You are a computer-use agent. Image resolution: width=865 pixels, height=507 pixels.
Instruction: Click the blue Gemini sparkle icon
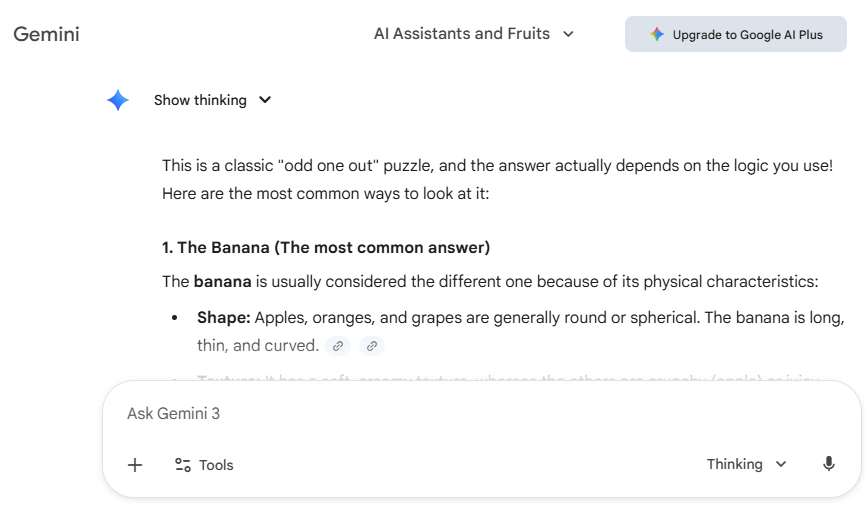click(x=118, y=100)
